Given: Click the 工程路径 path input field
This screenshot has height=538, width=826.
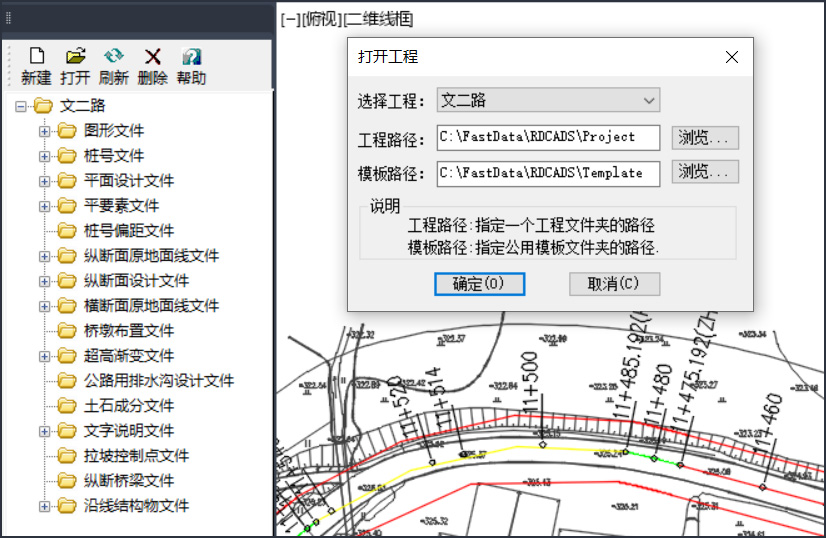Looking at the screenshot, I should (548, 138).
